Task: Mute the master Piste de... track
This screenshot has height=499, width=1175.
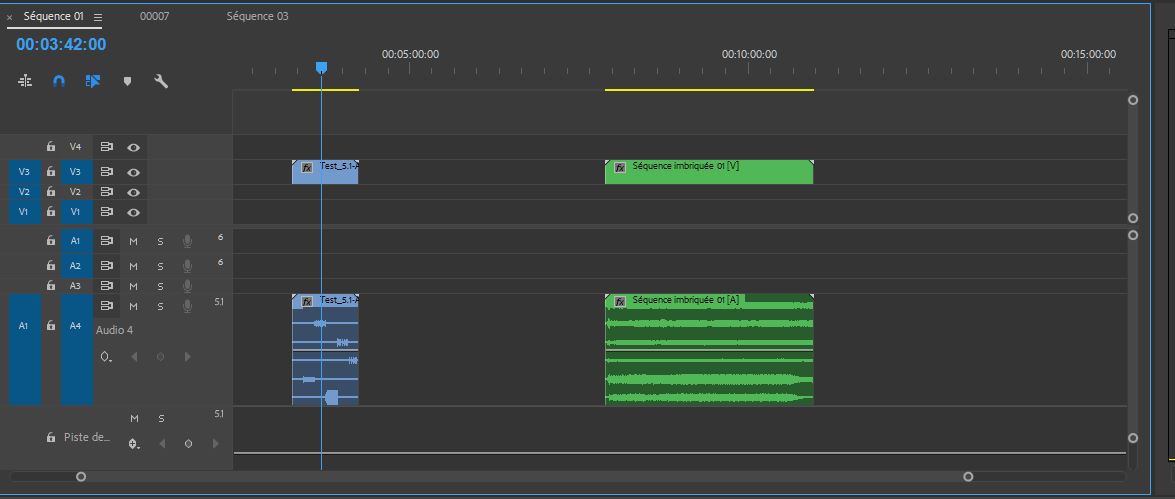Action: [x=134, y=418]
